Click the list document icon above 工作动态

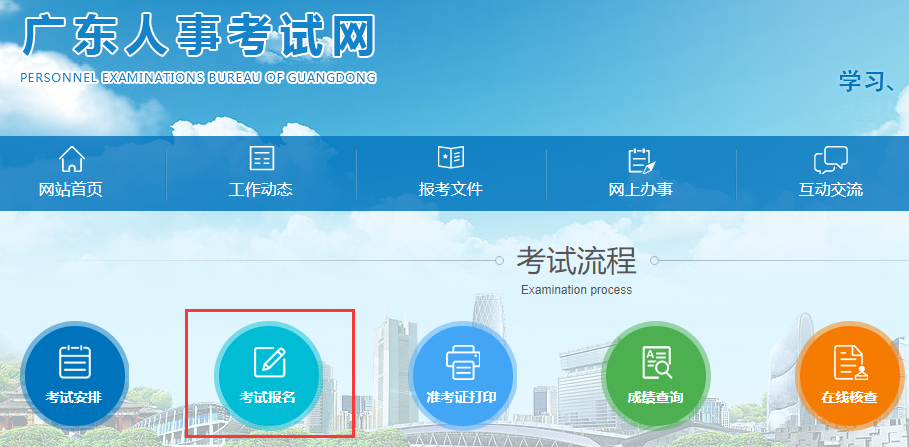(261, 160)
